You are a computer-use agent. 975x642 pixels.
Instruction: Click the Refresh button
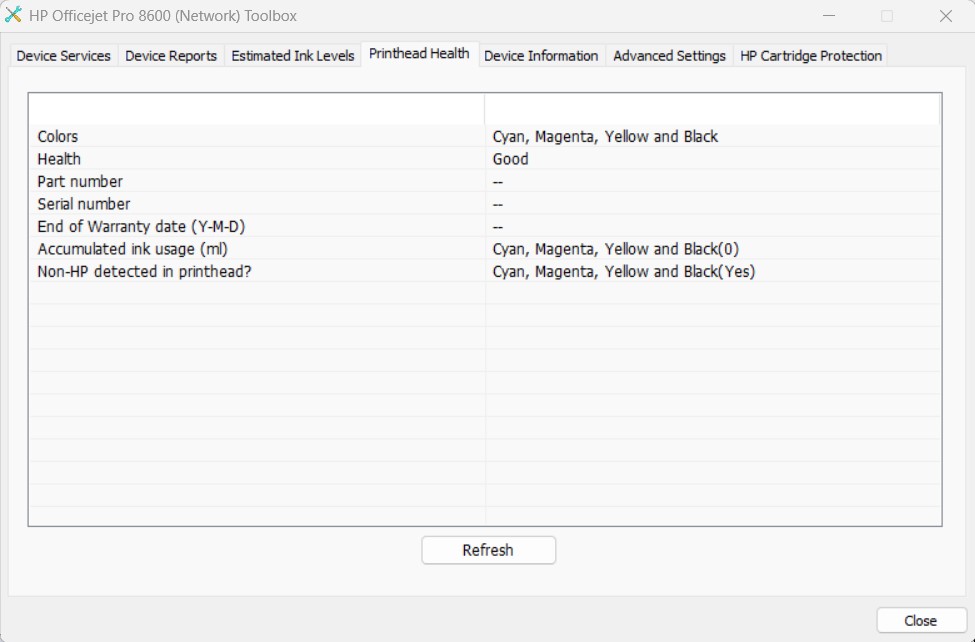488,550
